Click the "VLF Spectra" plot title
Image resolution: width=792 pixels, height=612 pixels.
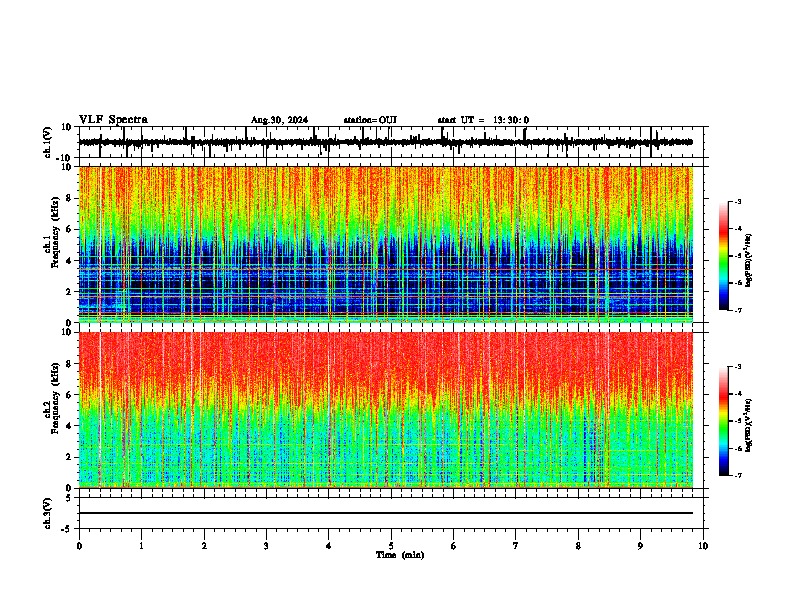click(113, 120)
